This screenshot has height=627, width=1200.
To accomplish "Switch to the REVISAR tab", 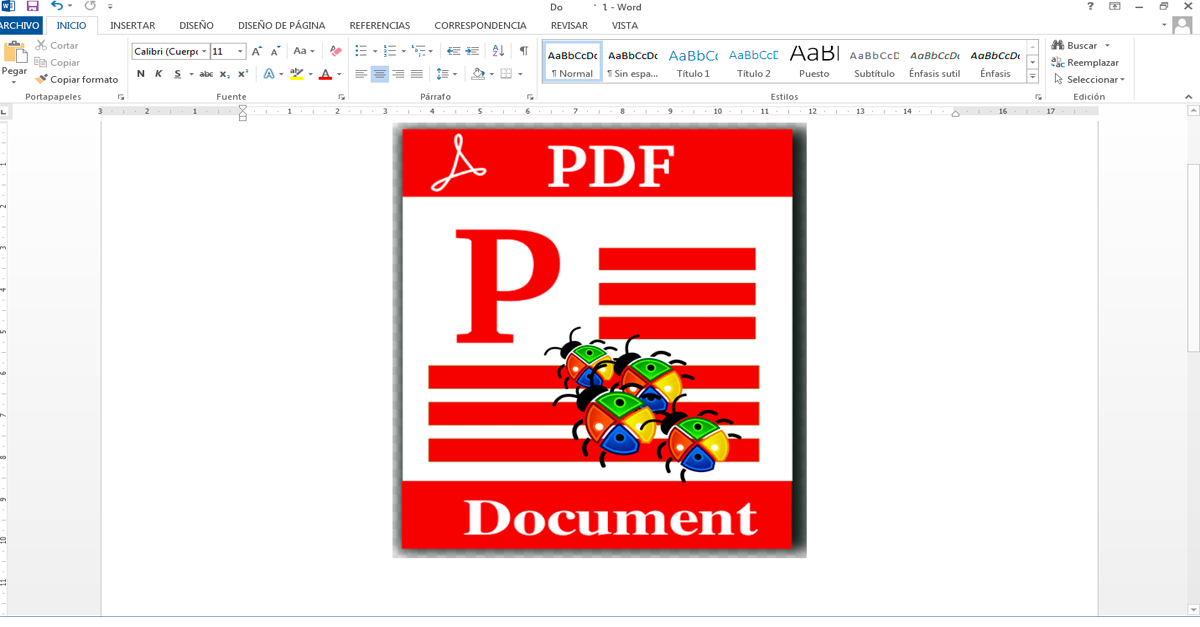I will (x=569, y=25).
